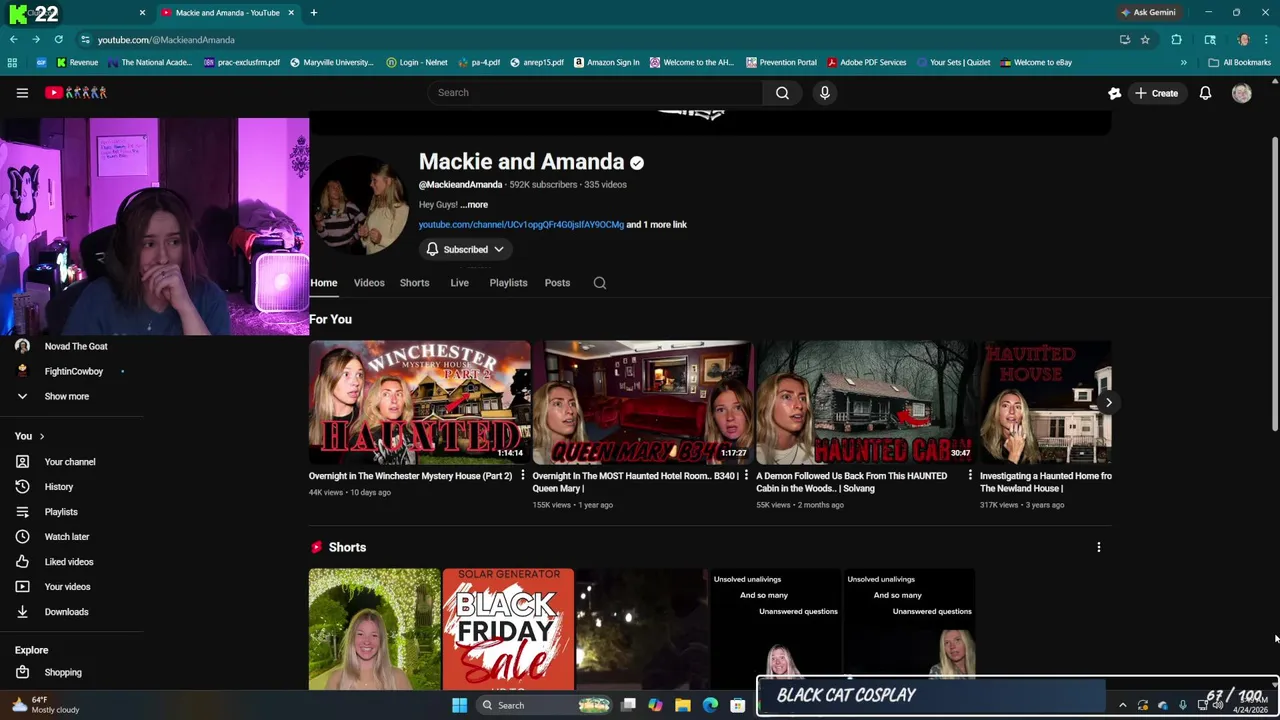The image size is (1280, 720).
Task: Expand the You section chevron
Action: pos(42,436)
